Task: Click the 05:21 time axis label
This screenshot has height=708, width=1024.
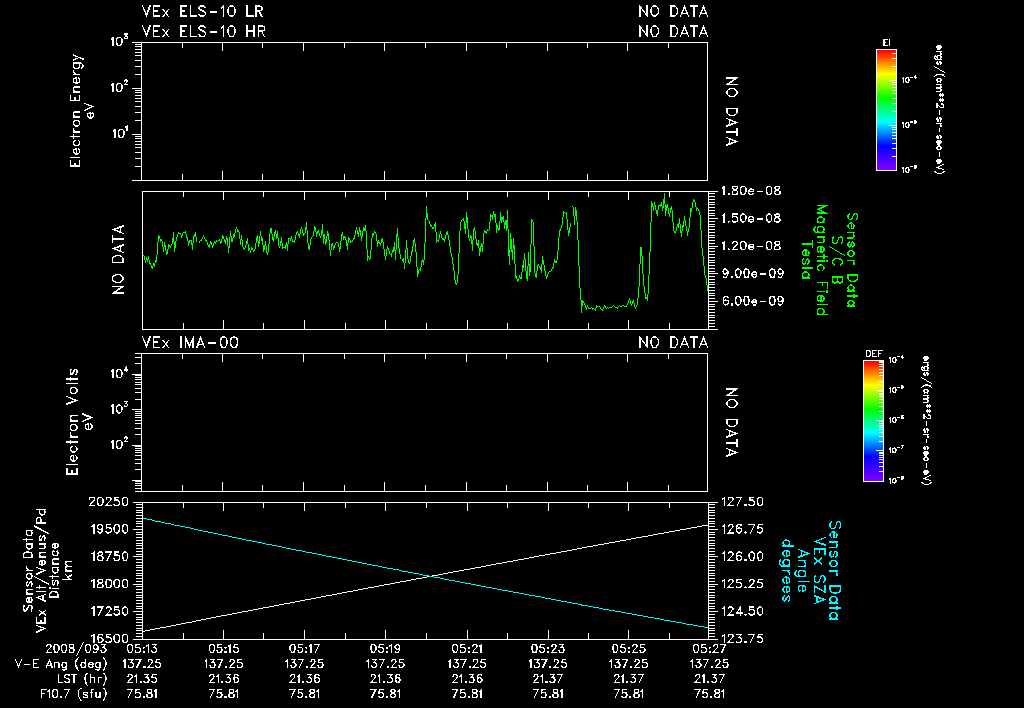Action: pos(467,649)
